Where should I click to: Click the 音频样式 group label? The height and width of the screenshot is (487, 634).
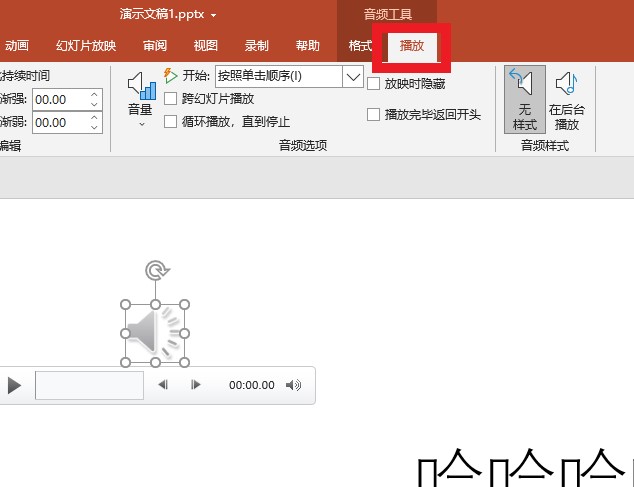tap(545, 145)
